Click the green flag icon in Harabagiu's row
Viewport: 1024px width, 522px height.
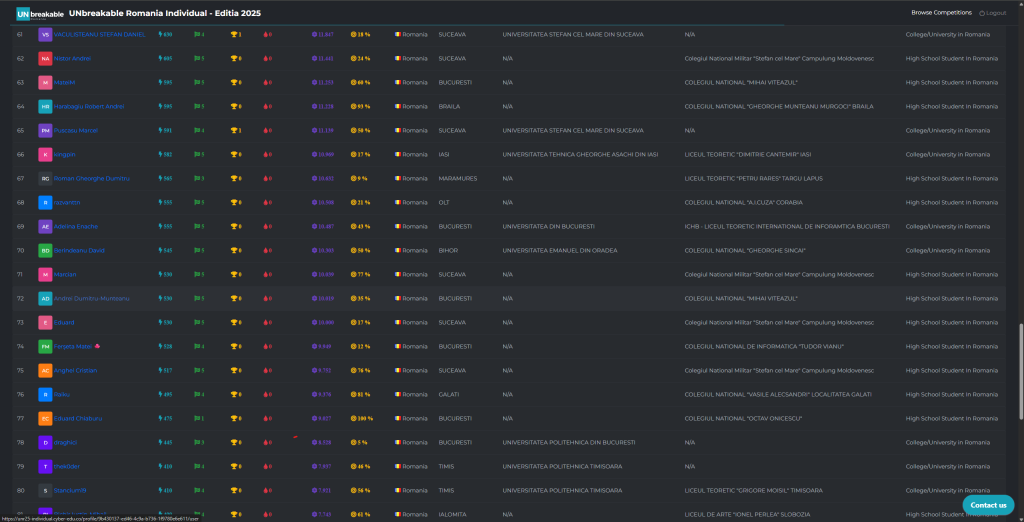pos(196,106)
